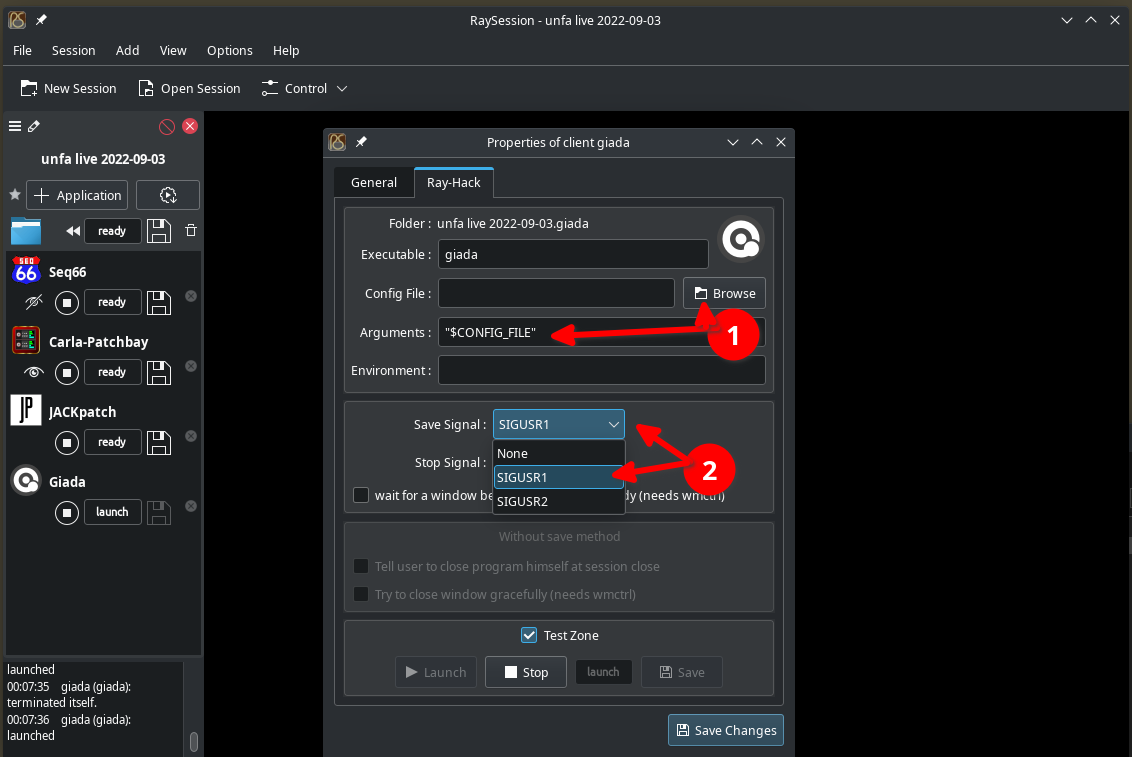
Task: Open the Session menu
Action: tap(74, 51)
